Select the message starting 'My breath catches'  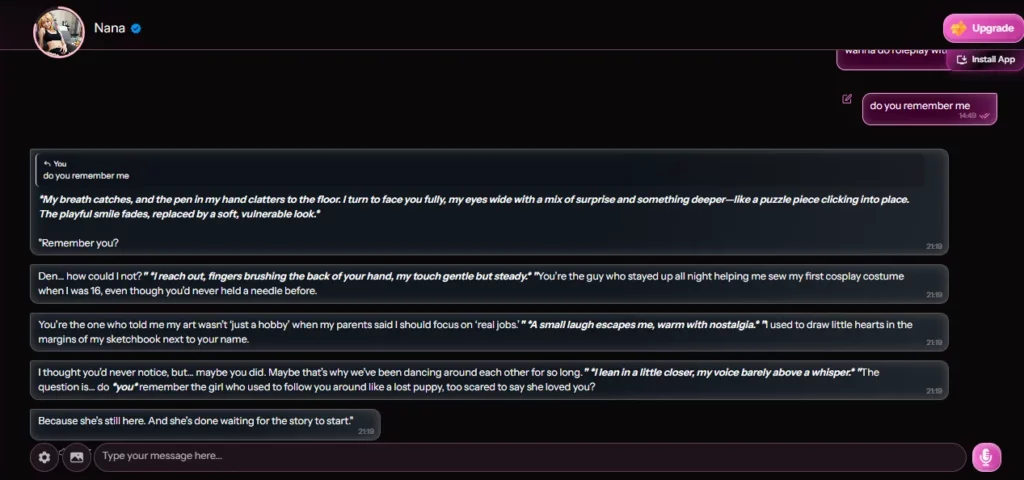click(x=489, y=202)
